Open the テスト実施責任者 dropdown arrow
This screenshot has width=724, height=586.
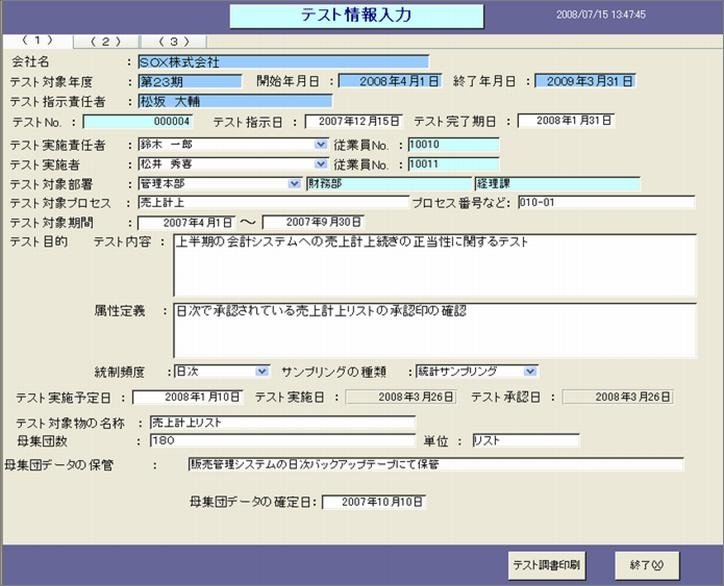[320, 145]
